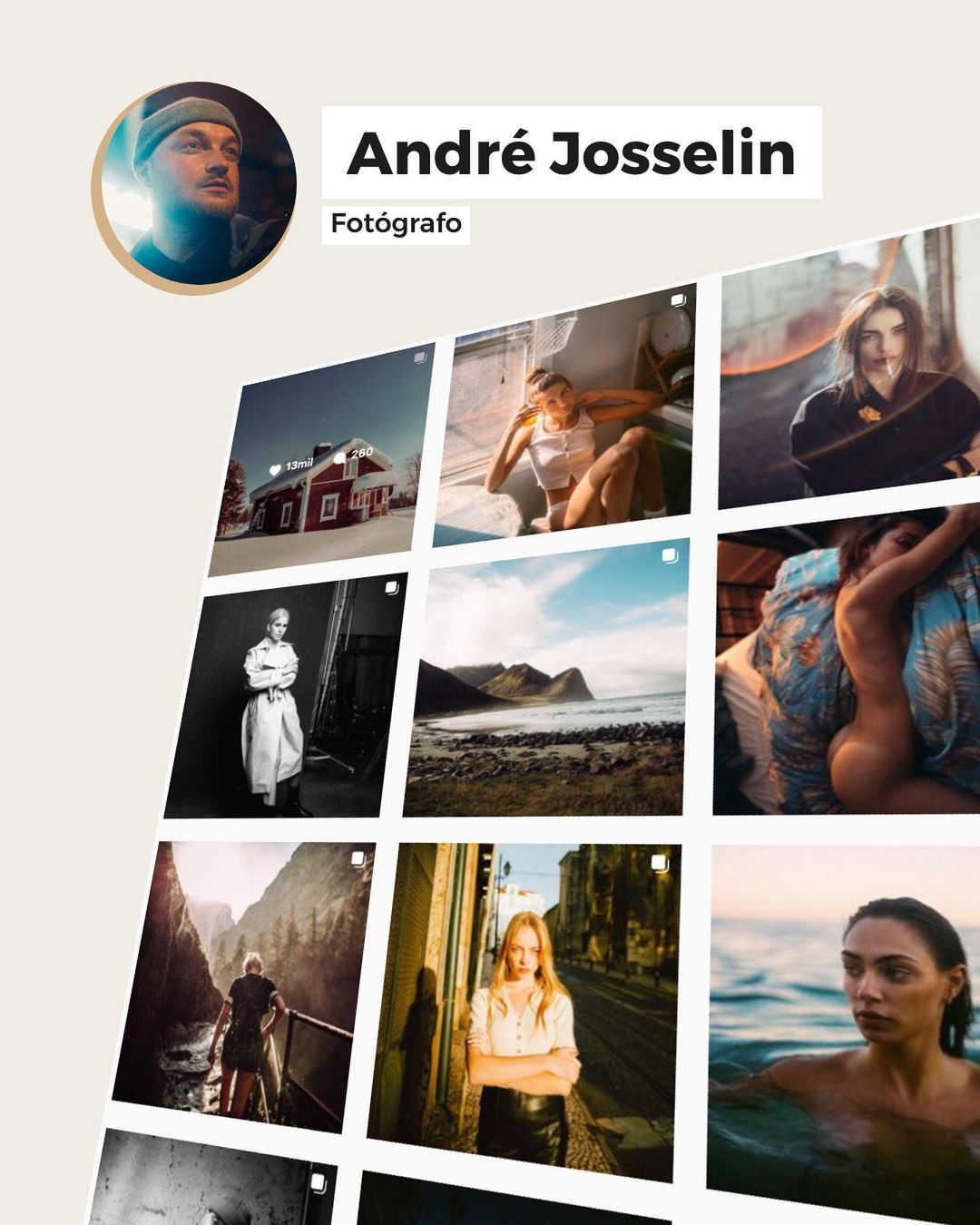980x1225 pixels.
Task: Click carousel icon on red house post
Action: (x=420, y=358)
